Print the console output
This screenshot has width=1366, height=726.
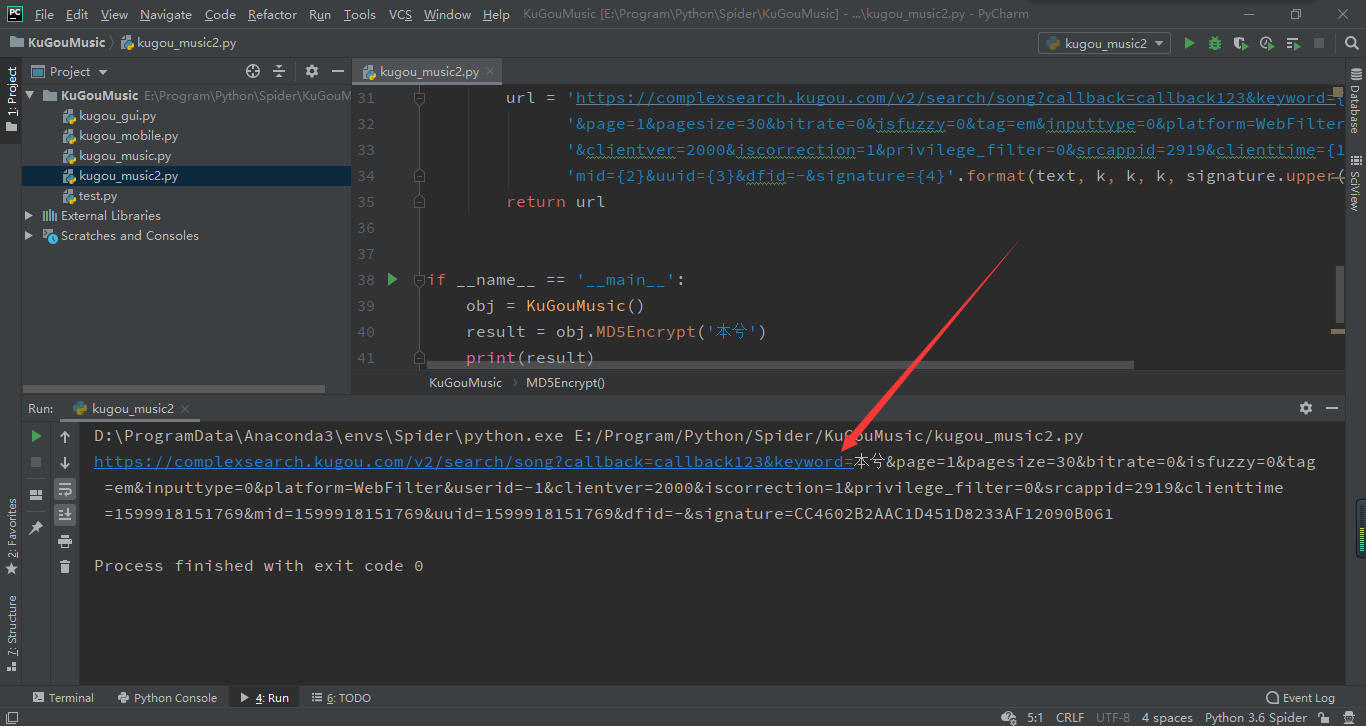[65, 541]
